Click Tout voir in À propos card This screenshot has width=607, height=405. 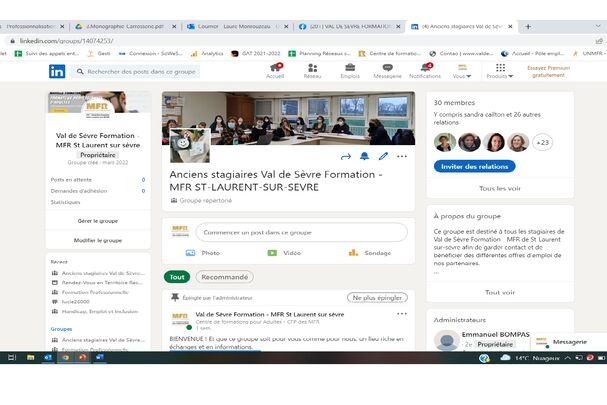[500, 292]
